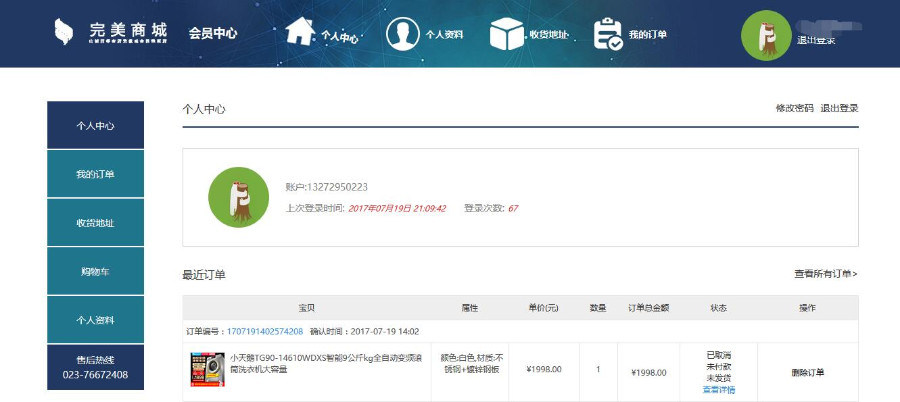
Task: Select 我的订单 in the left sidebar
Action: pos(95,174)
